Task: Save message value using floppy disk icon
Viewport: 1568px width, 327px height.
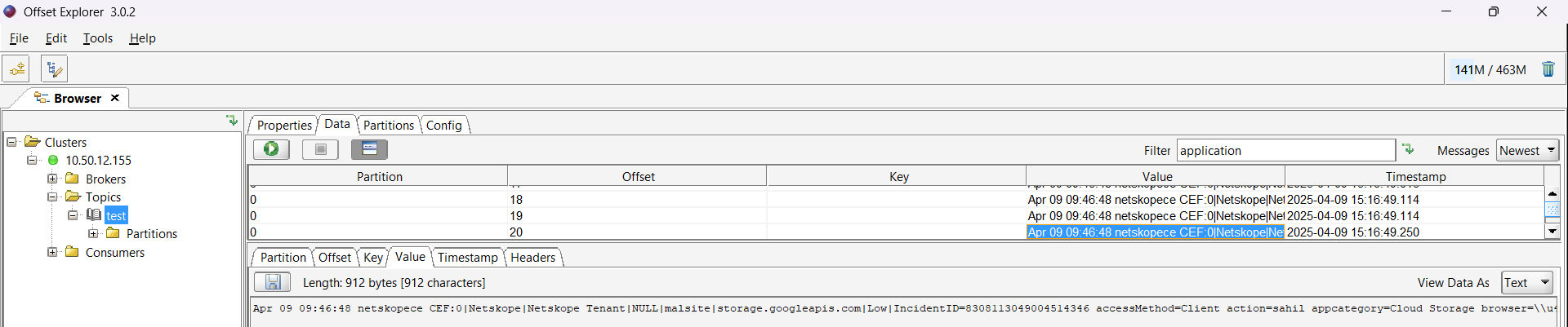Action: [x=273, y=282]
